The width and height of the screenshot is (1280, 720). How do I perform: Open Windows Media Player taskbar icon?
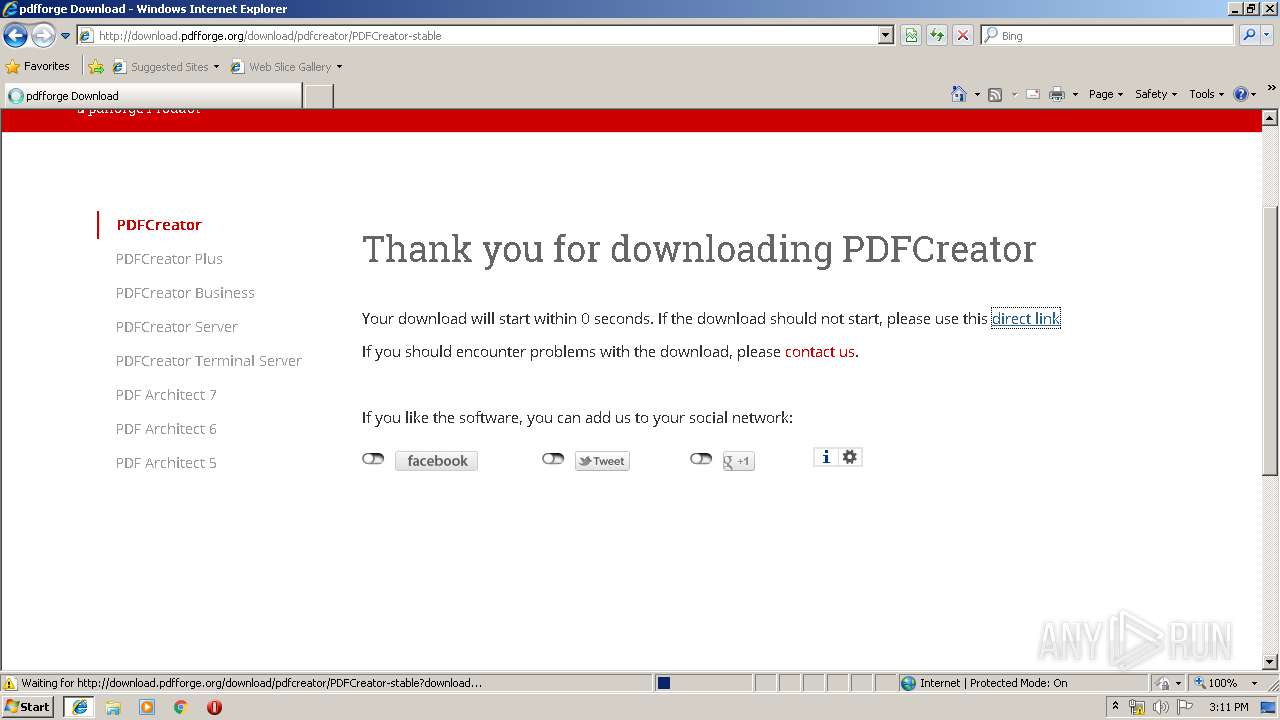(x=147, y=707)
